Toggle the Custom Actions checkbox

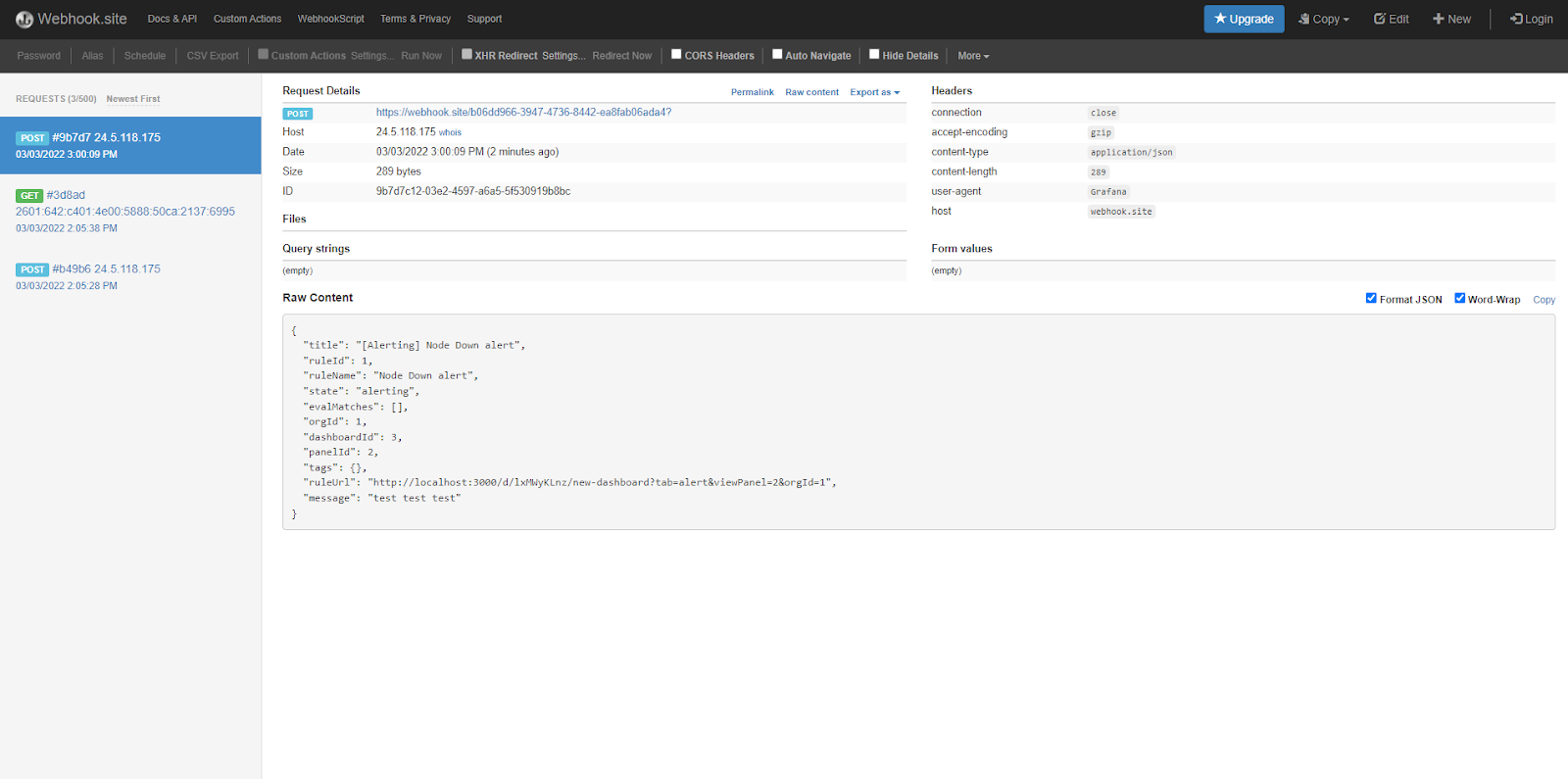(263, 54)
